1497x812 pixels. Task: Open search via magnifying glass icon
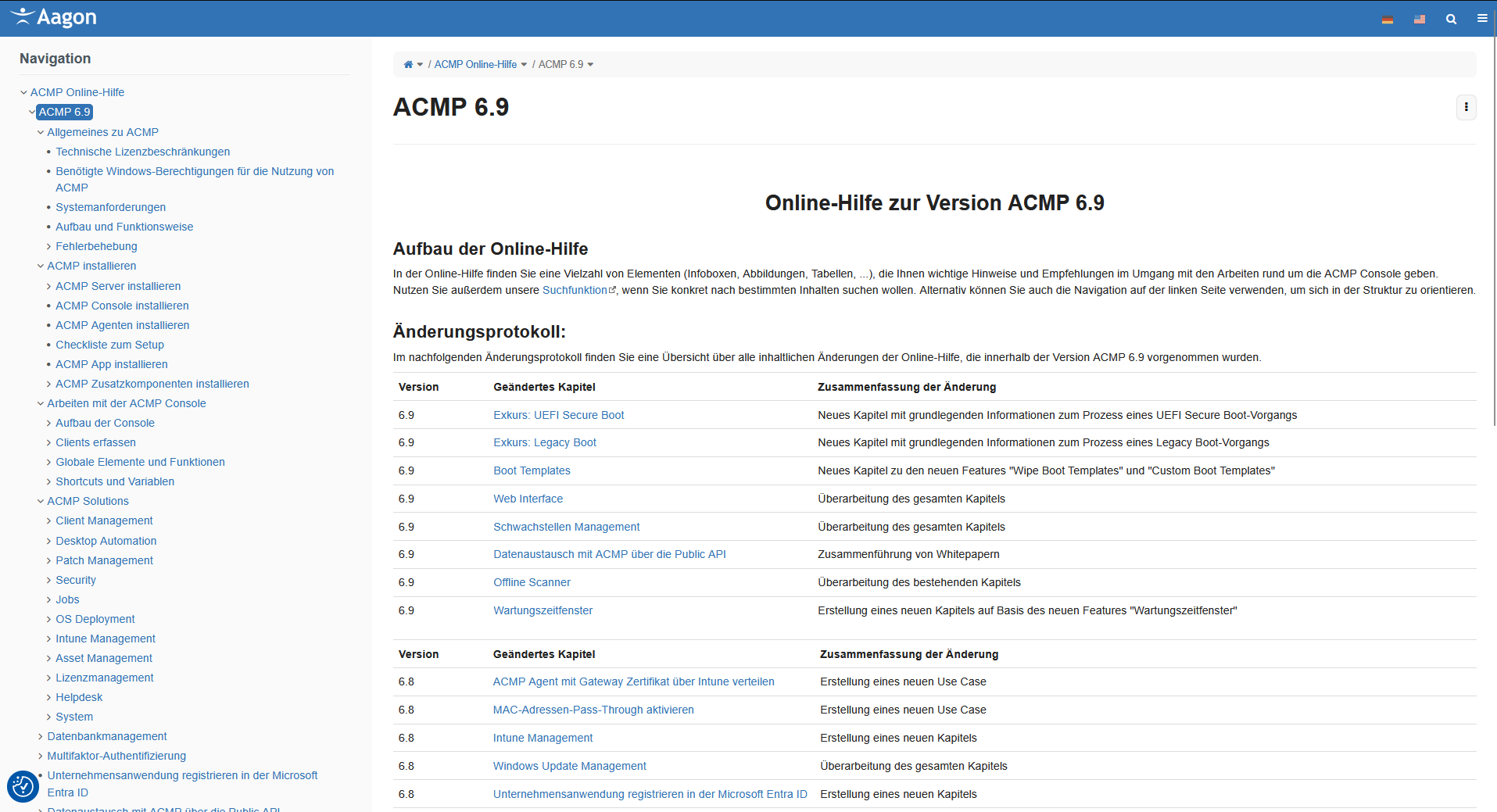[x=1451, y=20]
